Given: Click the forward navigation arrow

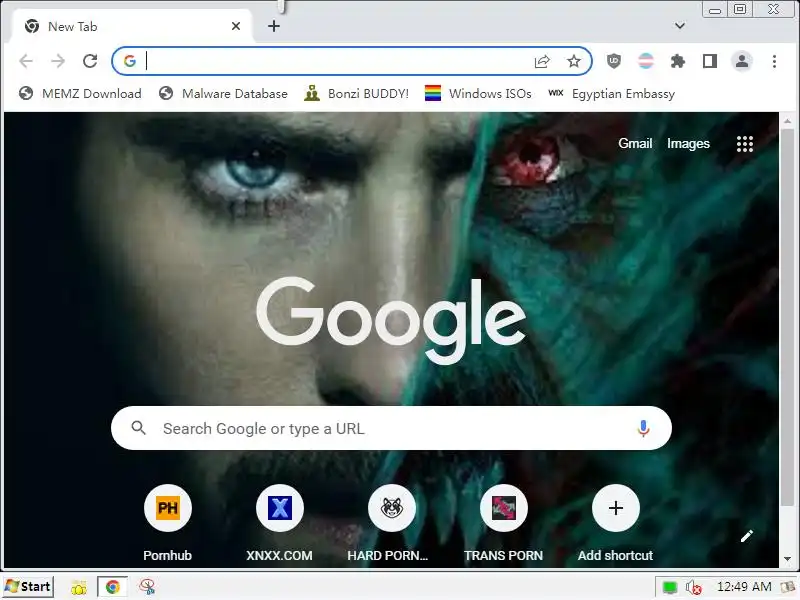Looking at the screenshot, I should pyautogui.click(x=58, y=61).
